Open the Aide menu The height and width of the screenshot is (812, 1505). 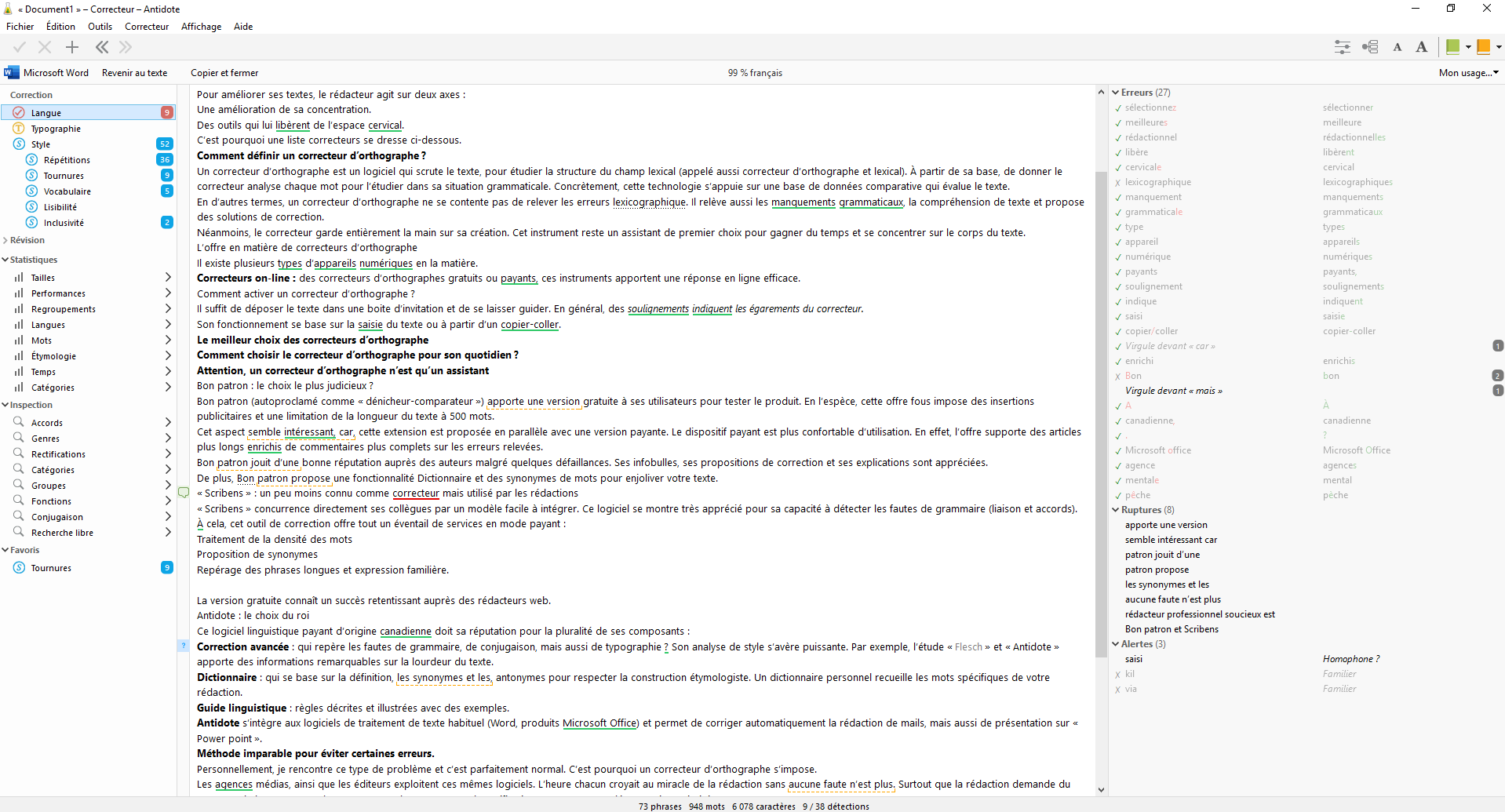coord(243,26)
